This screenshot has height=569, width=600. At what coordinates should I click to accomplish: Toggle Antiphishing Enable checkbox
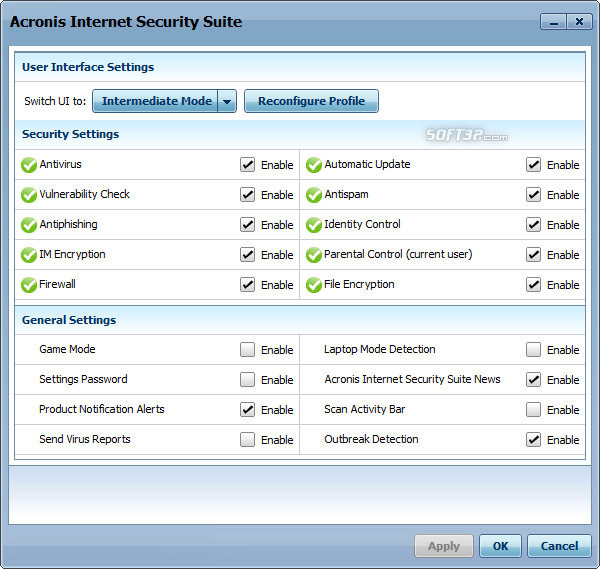[x=248, y=225]
